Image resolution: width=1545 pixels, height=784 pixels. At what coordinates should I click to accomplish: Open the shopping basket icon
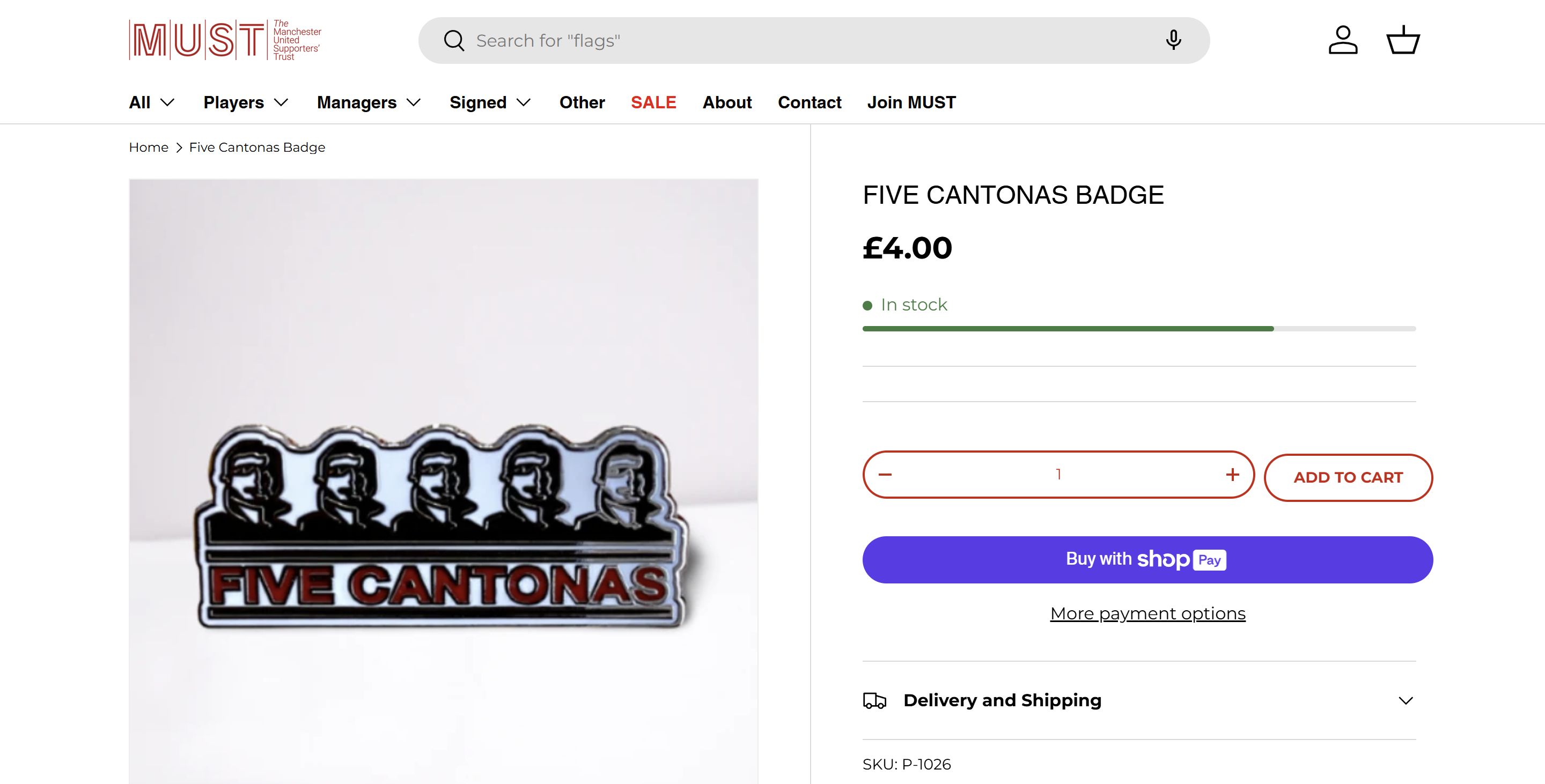coord(1403,40)
